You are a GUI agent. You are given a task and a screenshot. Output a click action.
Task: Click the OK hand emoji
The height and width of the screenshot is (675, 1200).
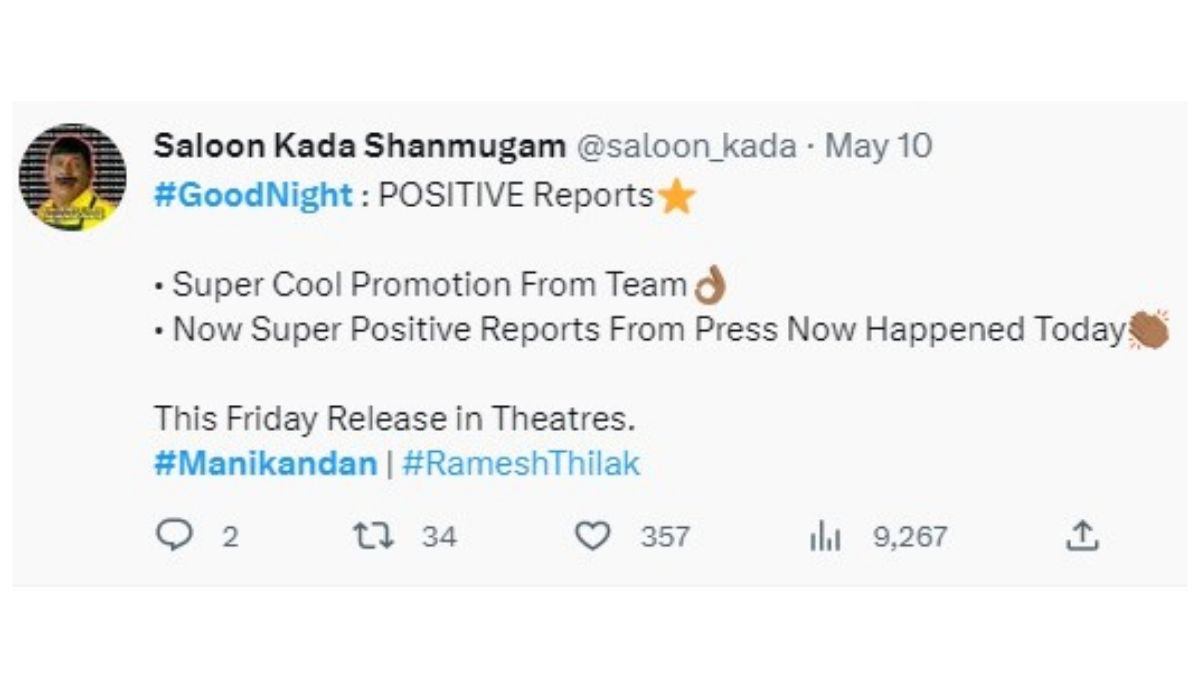(x=709, y=287)
